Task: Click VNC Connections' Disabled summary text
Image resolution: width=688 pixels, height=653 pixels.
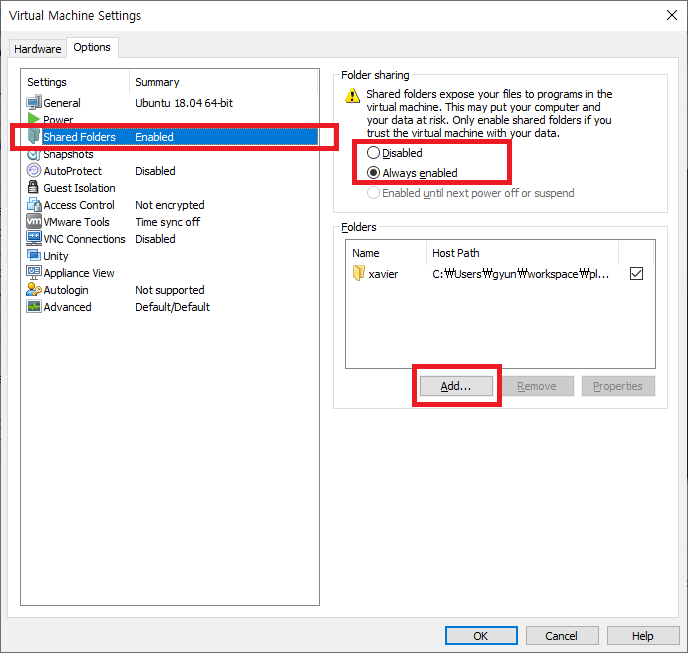Action: [155, 239]
